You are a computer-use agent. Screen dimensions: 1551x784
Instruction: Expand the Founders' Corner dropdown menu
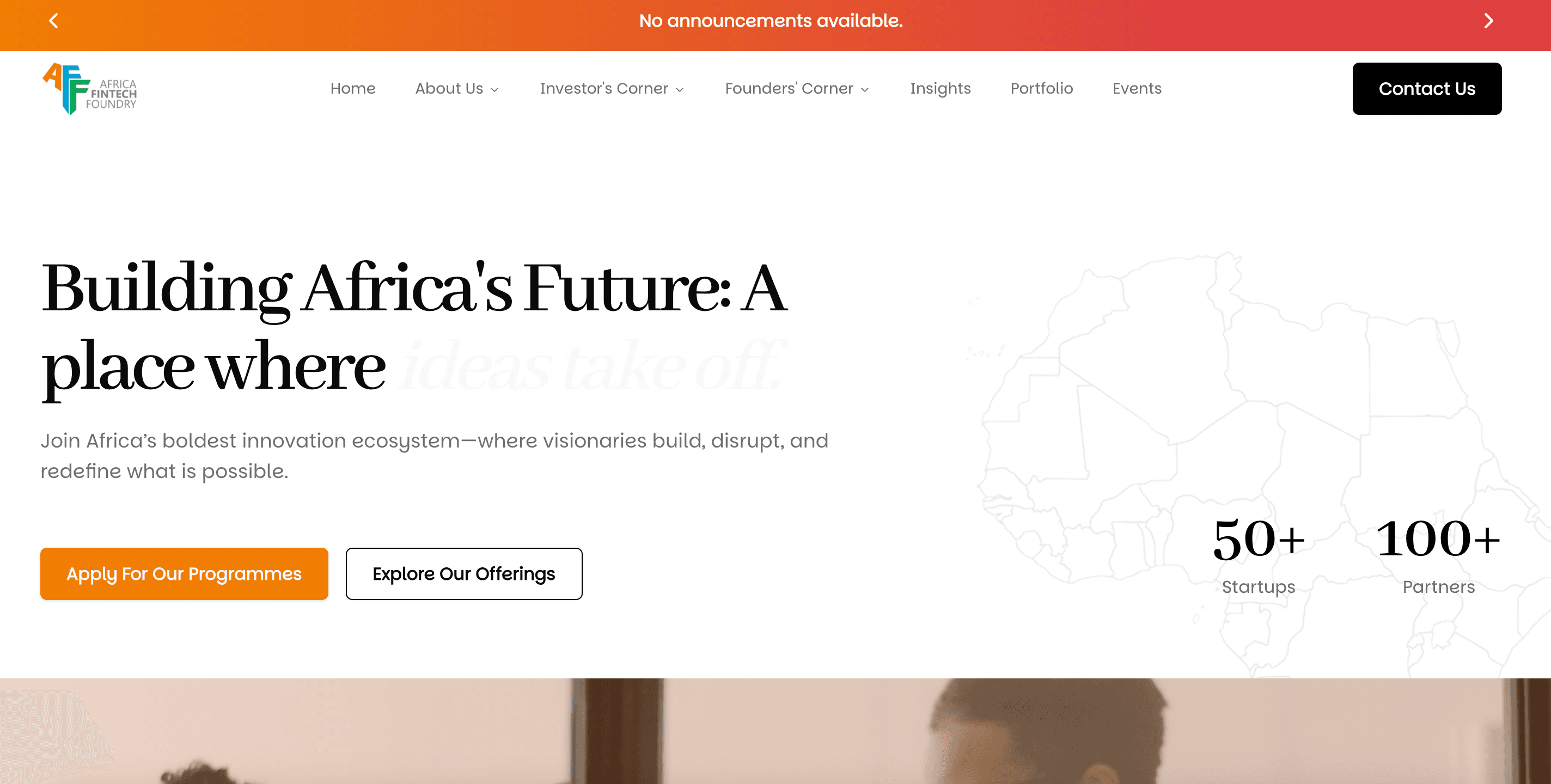(789, 89)
